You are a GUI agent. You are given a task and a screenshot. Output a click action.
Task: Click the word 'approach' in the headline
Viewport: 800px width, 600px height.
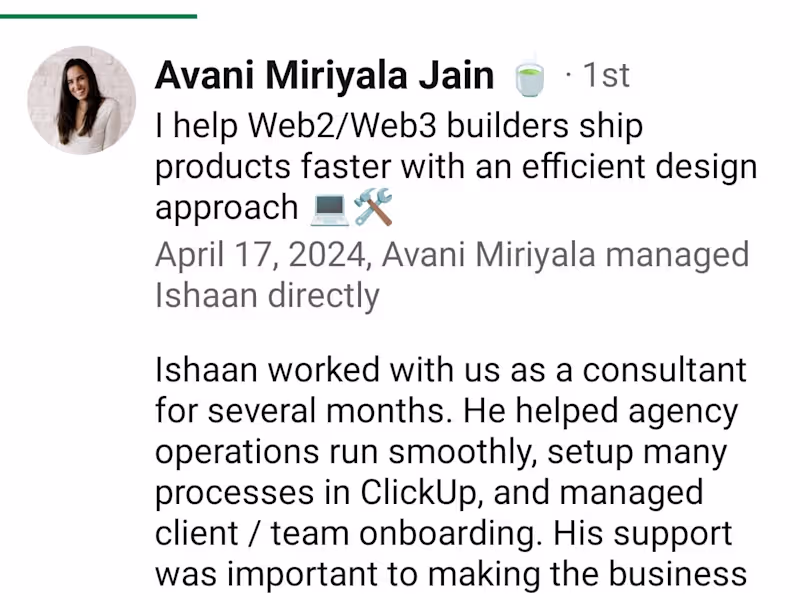click(227, 209)
